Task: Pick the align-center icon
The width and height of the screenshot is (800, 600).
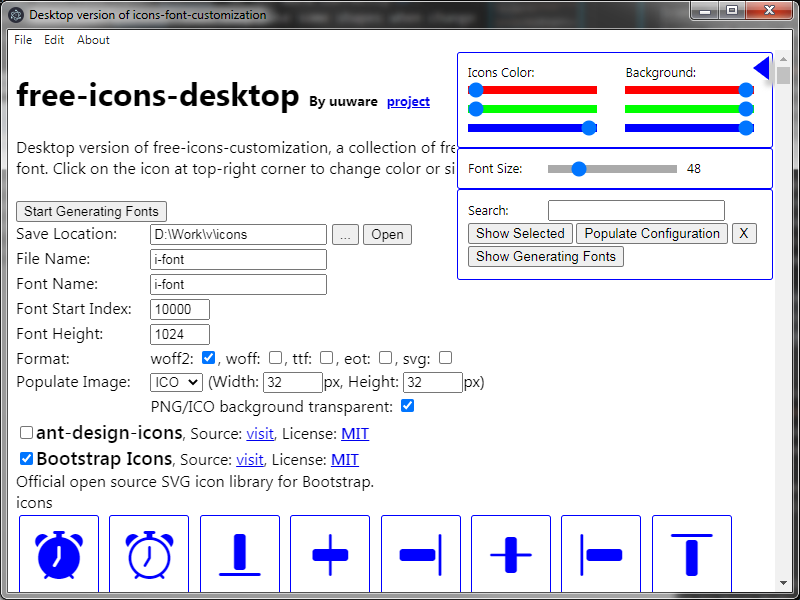Action: [330, 555]
